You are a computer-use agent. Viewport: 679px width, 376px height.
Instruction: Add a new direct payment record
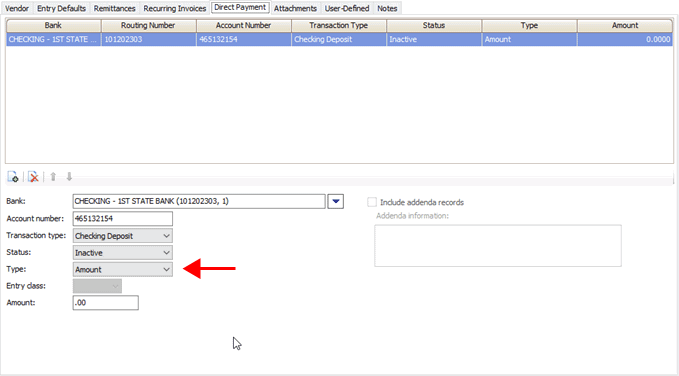point(13,177)
